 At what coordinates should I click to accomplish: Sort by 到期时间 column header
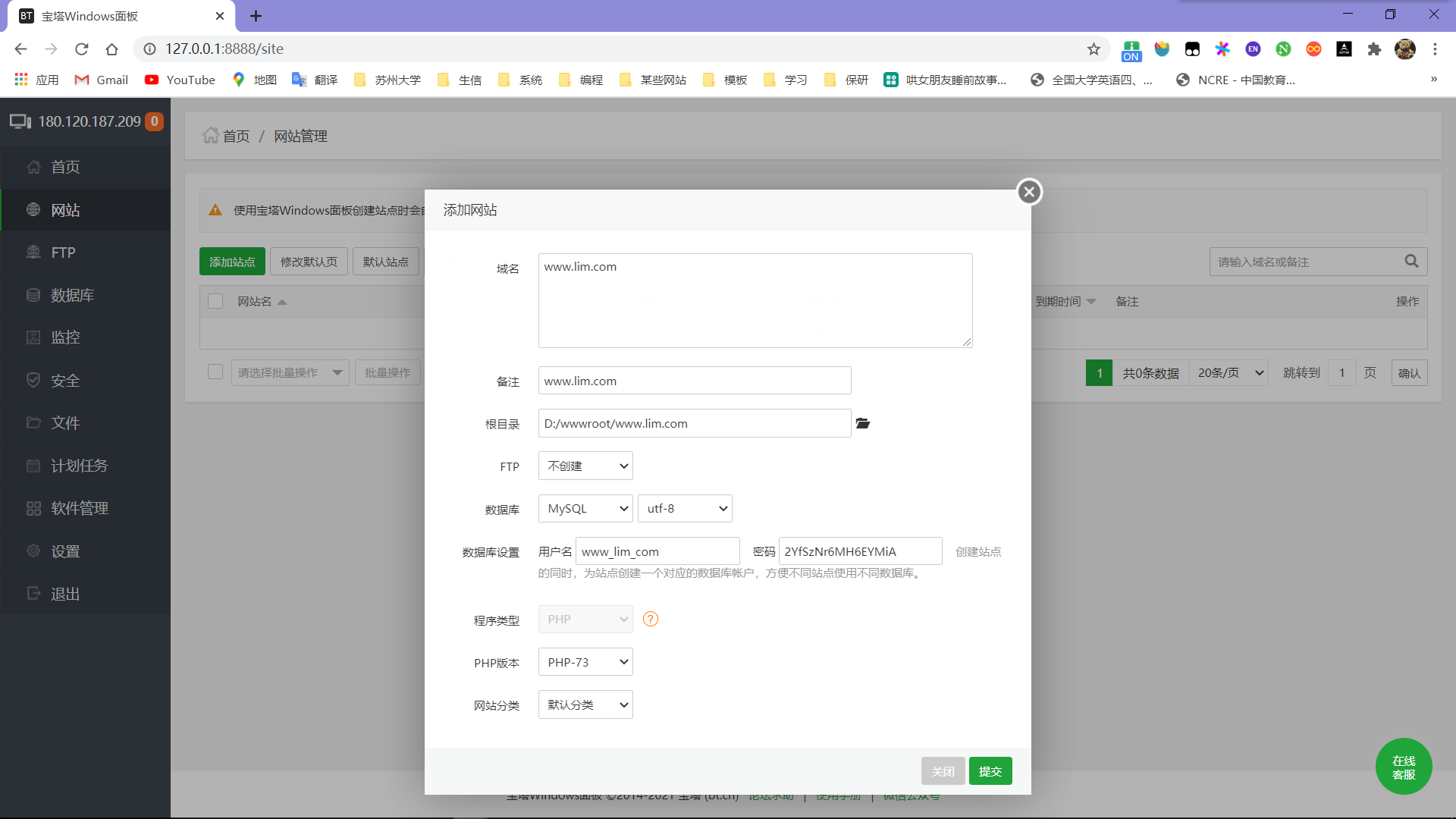click(1065, 301)
